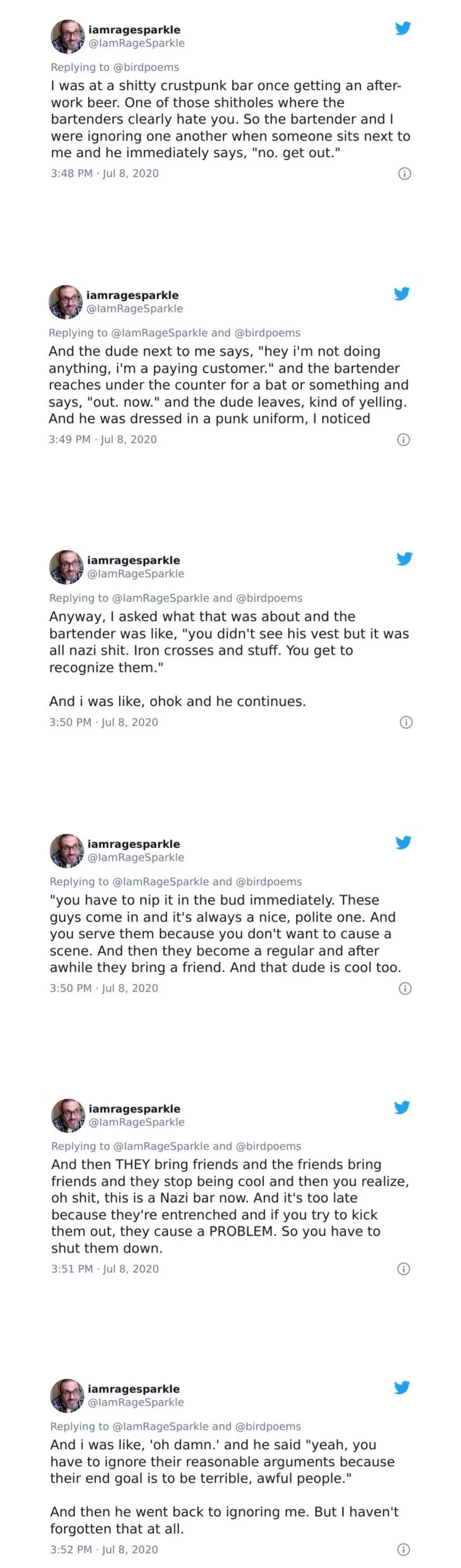
Task: Click the profile avatar on the "Nazi bar" tweet
Action: click(x=67, y=1115)
